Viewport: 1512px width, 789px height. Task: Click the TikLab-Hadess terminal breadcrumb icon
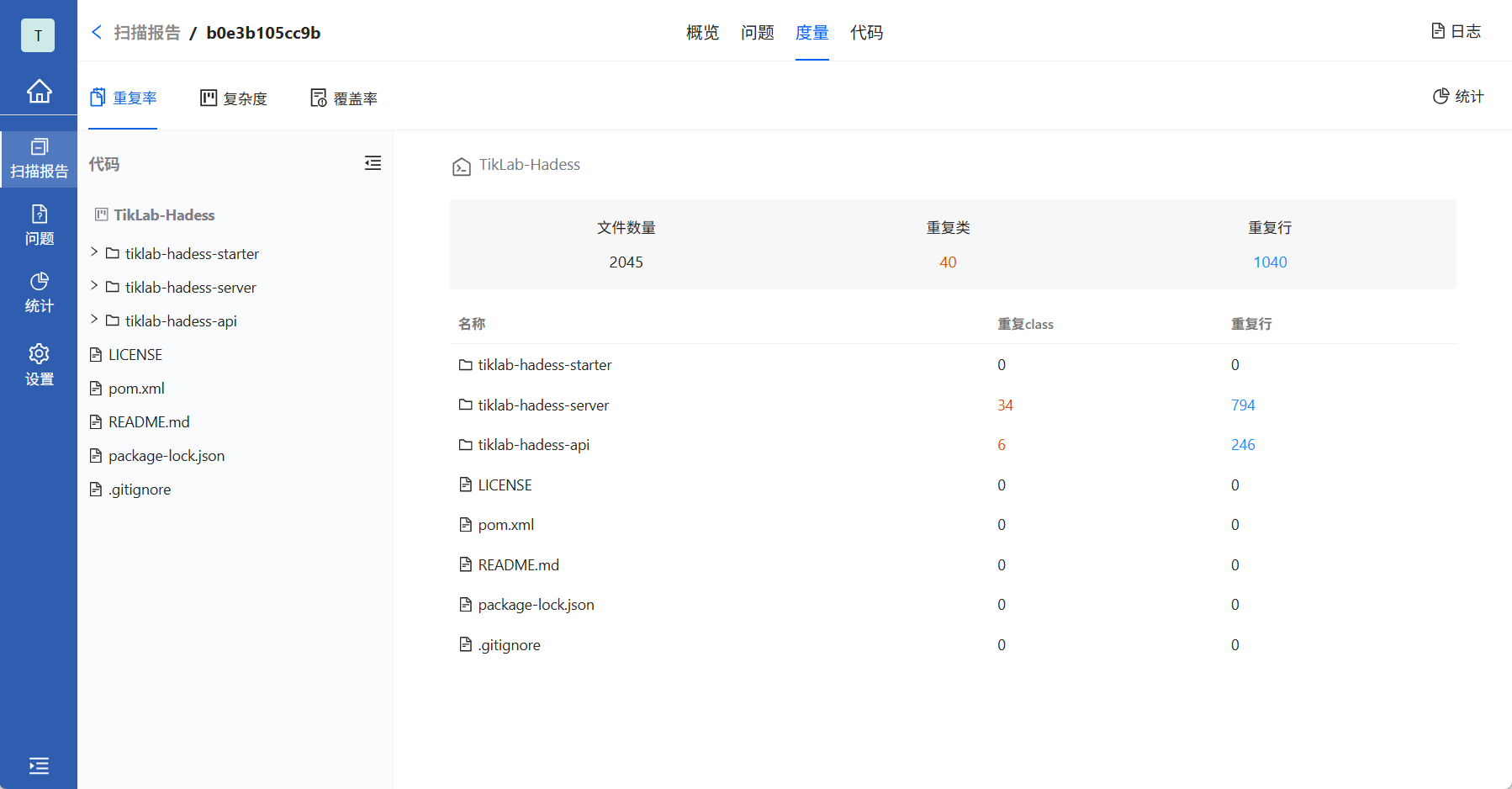coord(461,167)
